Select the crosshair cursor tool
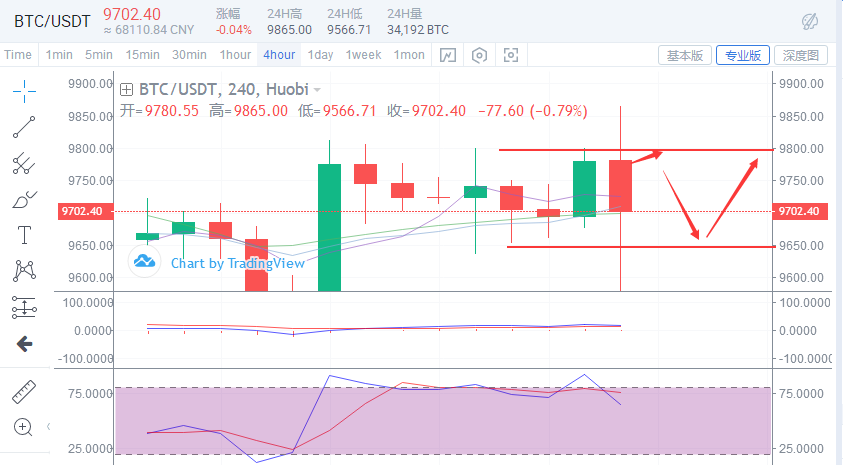The height and width of the screenshot is (465, 843). [24, 91]
